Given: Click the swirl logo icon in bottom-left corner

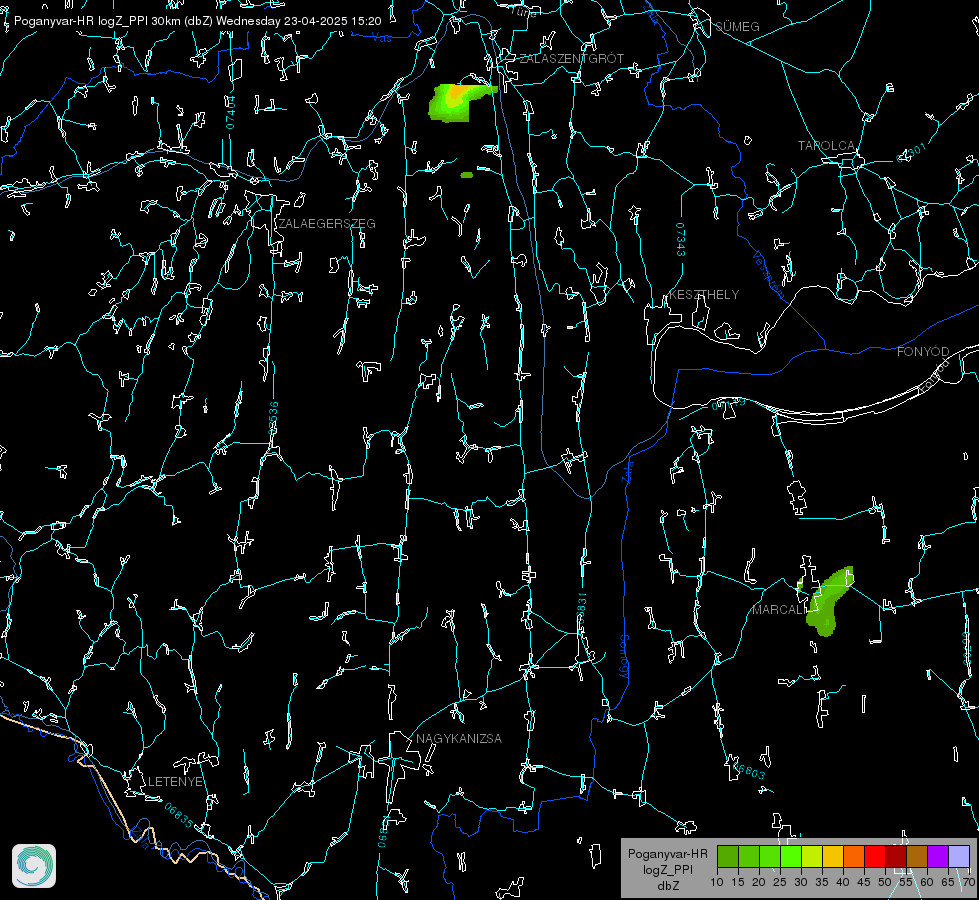Looking at the screenshot, I should (34, 866).
